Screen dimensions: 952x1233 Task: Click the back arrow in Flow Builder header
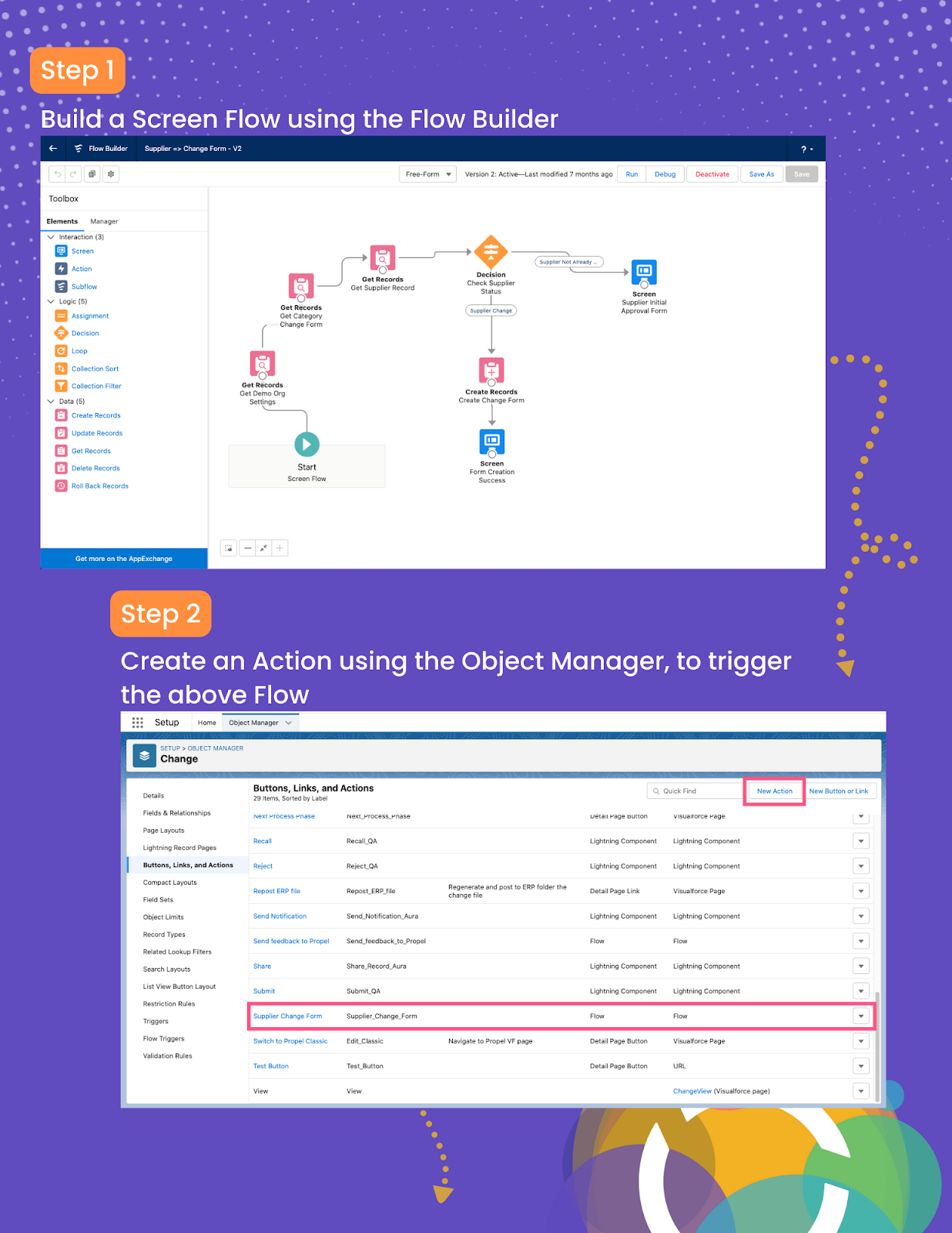click(x=53, y=149)
